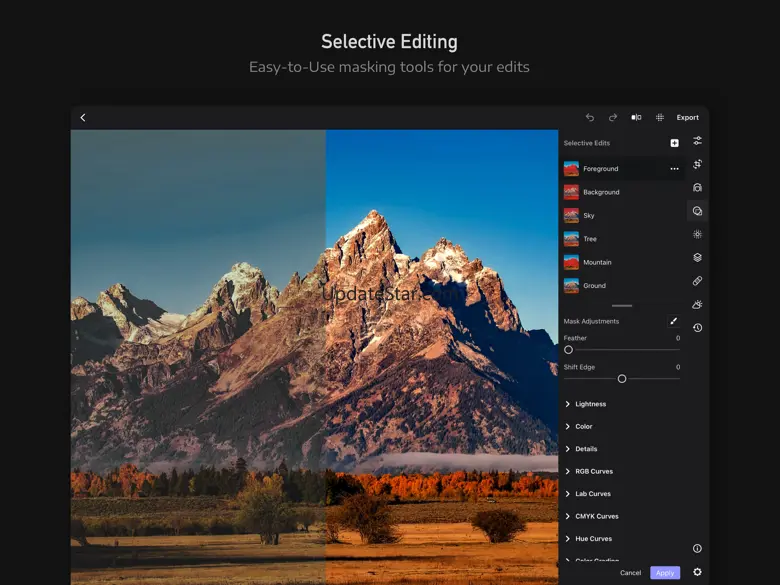
Task: Click the back arrow icon
Action: (x=83, y=118)
